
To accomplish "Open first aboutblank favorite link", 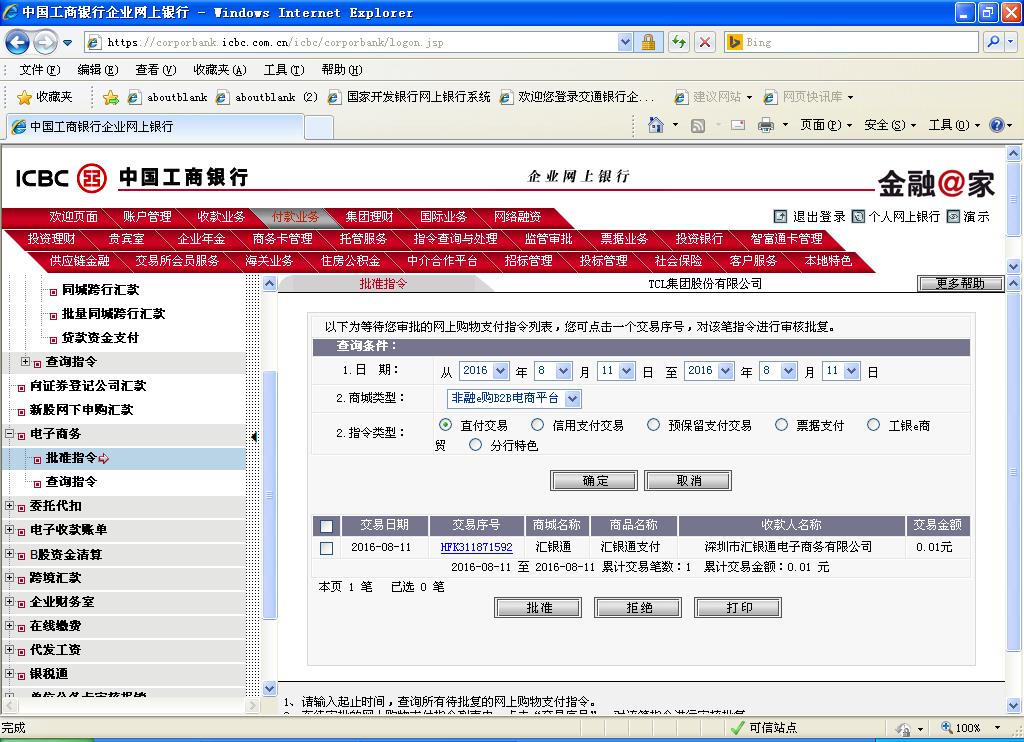I will 168,97.
